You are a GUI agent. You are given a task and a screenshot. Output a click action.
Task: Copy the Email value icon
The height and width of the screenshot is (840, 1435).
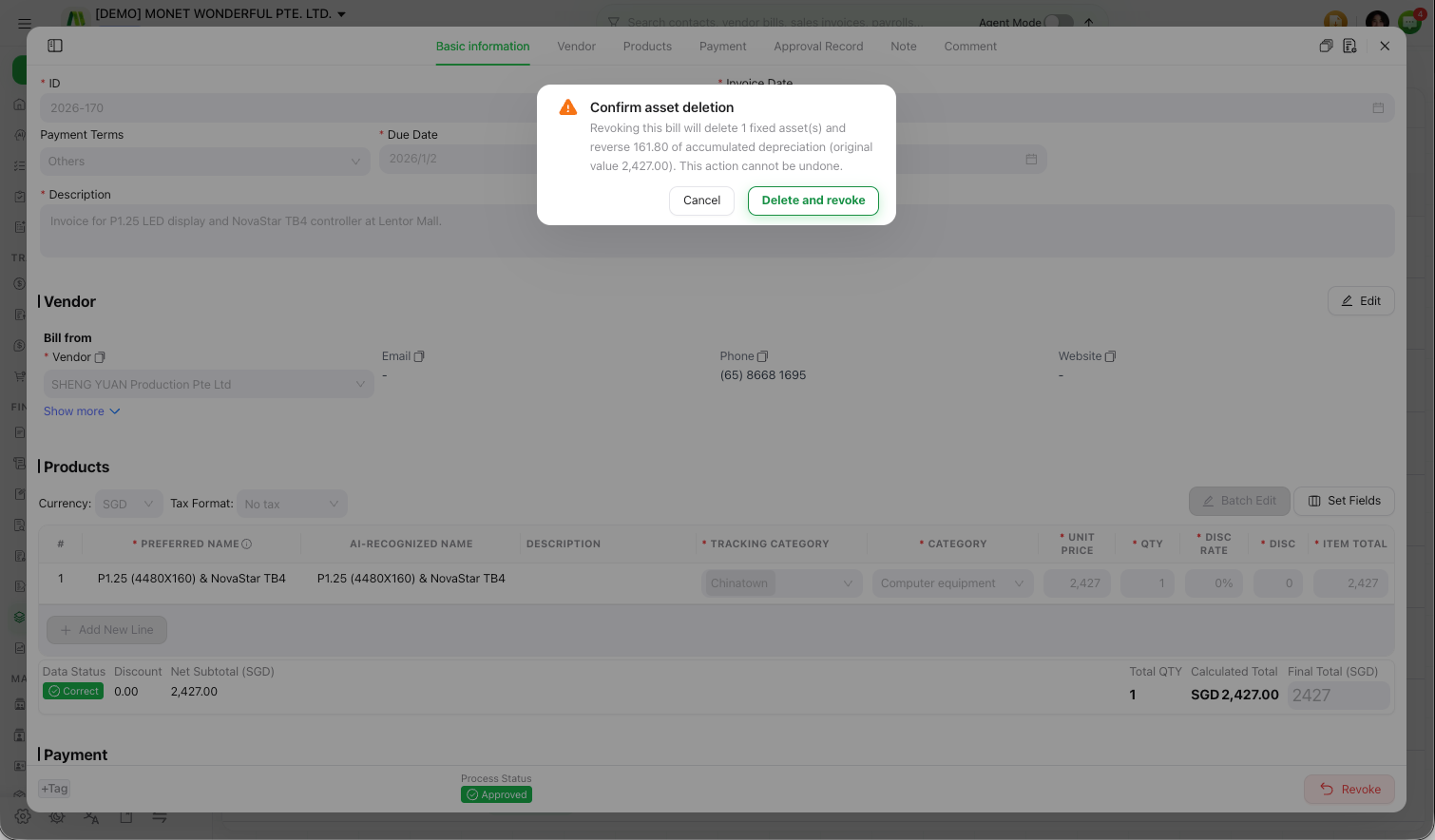pos(419,356)
